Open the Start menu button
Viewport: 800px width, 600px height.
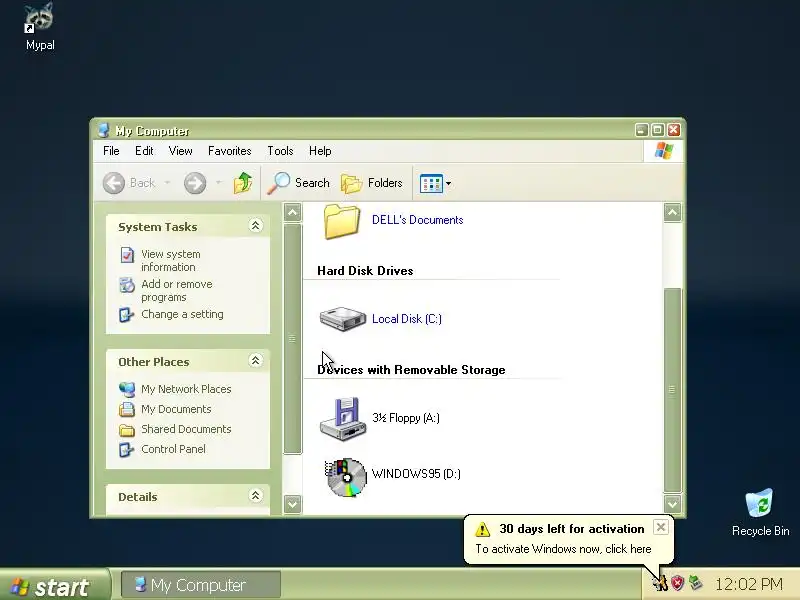tap(54, 585)
